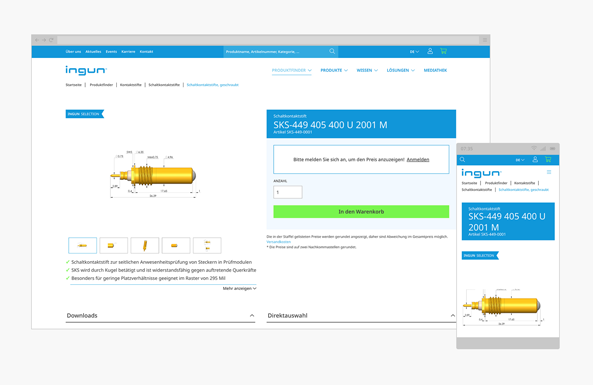This screenshot has width=593, height=385.
Task: Open the user account icon in desktop header
Action: [x=430, y=51]
